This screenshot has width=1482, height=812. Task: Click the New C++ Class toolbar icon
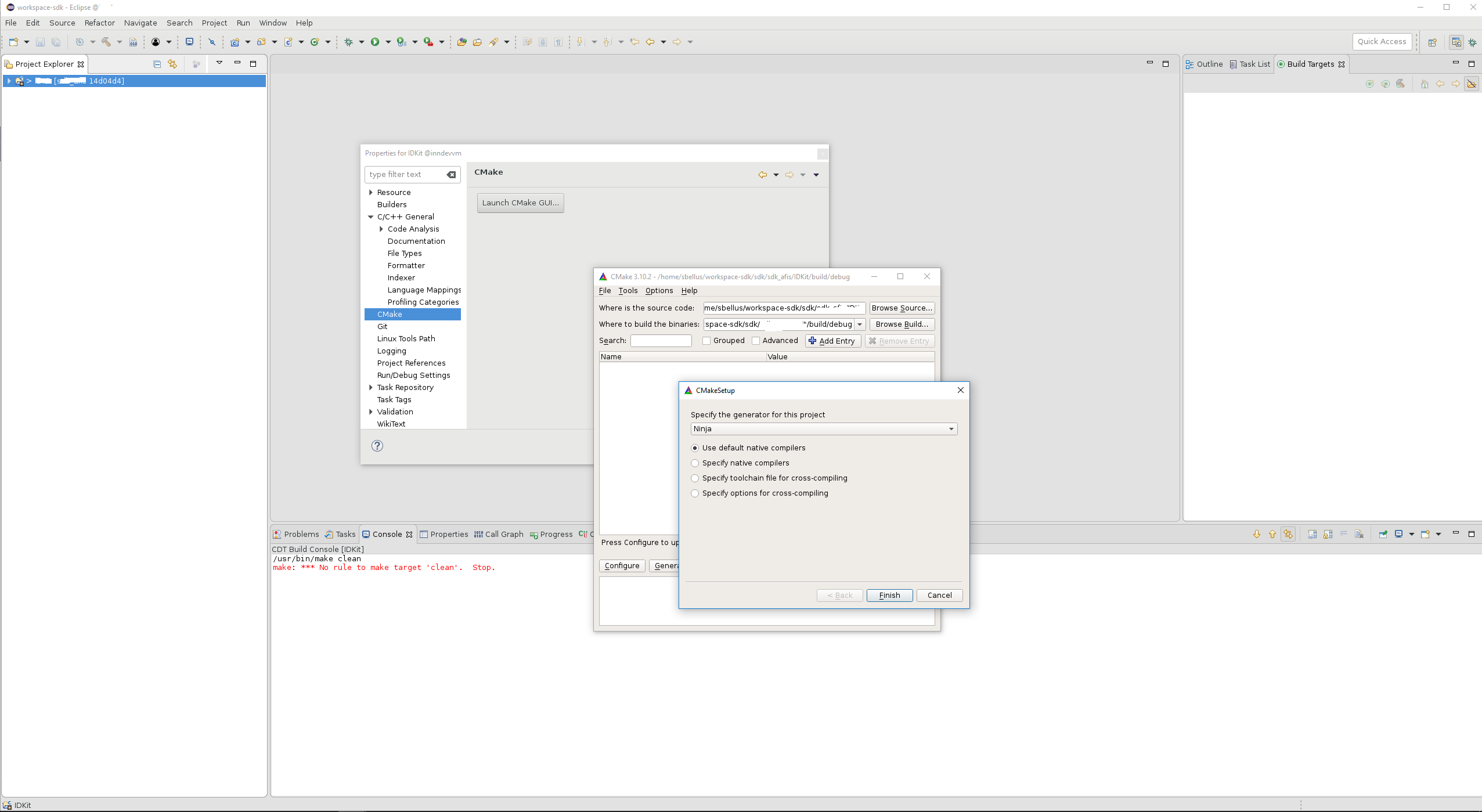315,42
